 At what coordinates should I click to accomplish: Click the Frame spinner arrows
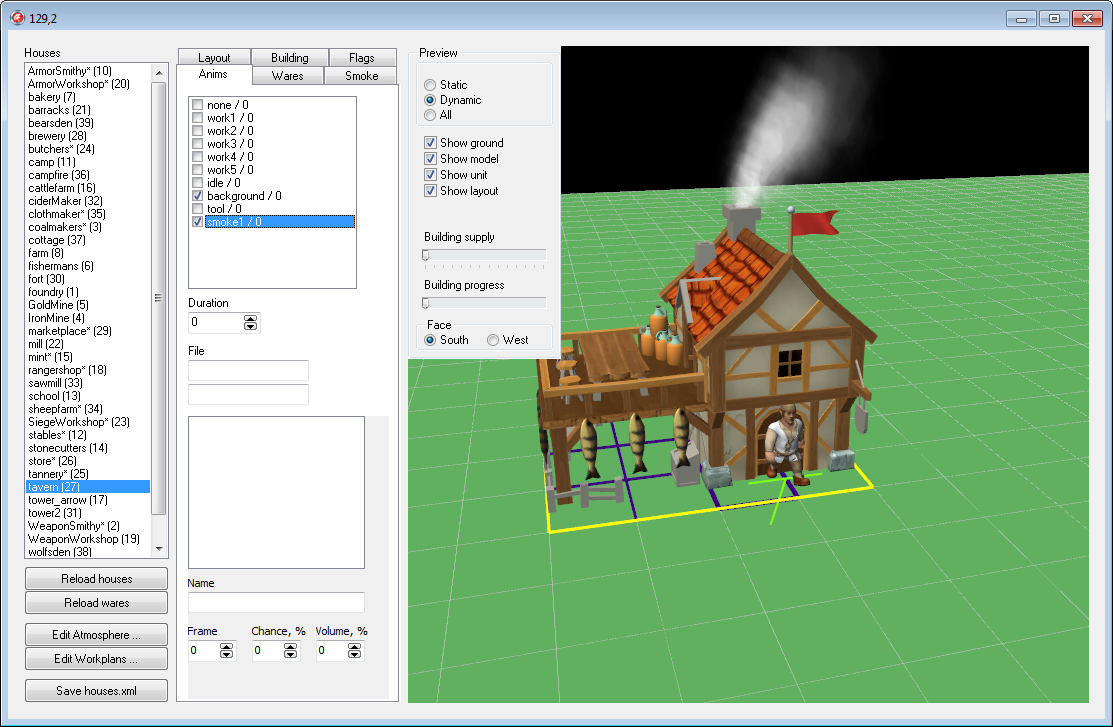click(226, 650)
